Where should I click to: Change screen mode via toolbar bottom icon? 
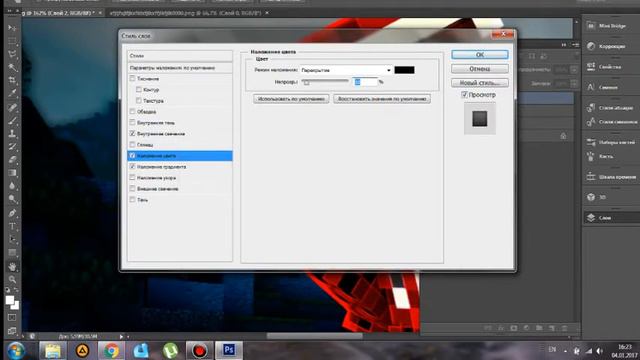click(x=12, y=331)
